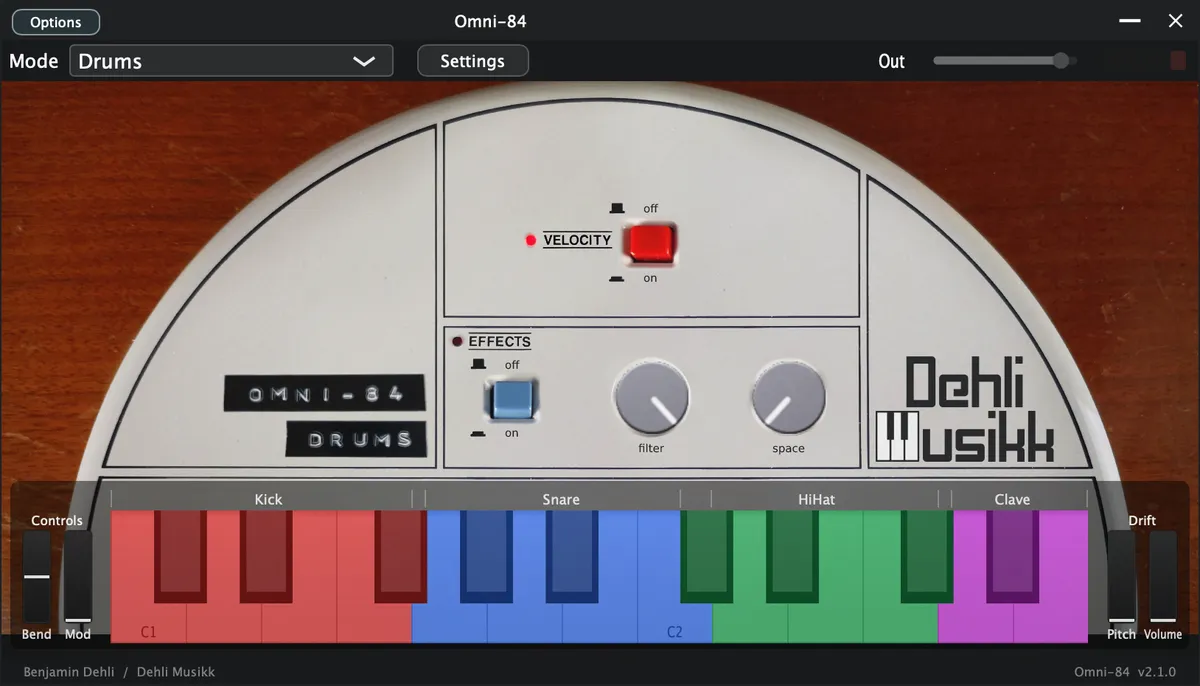
Task: Click the Pitch drift slider
Action: point(1122,577)
